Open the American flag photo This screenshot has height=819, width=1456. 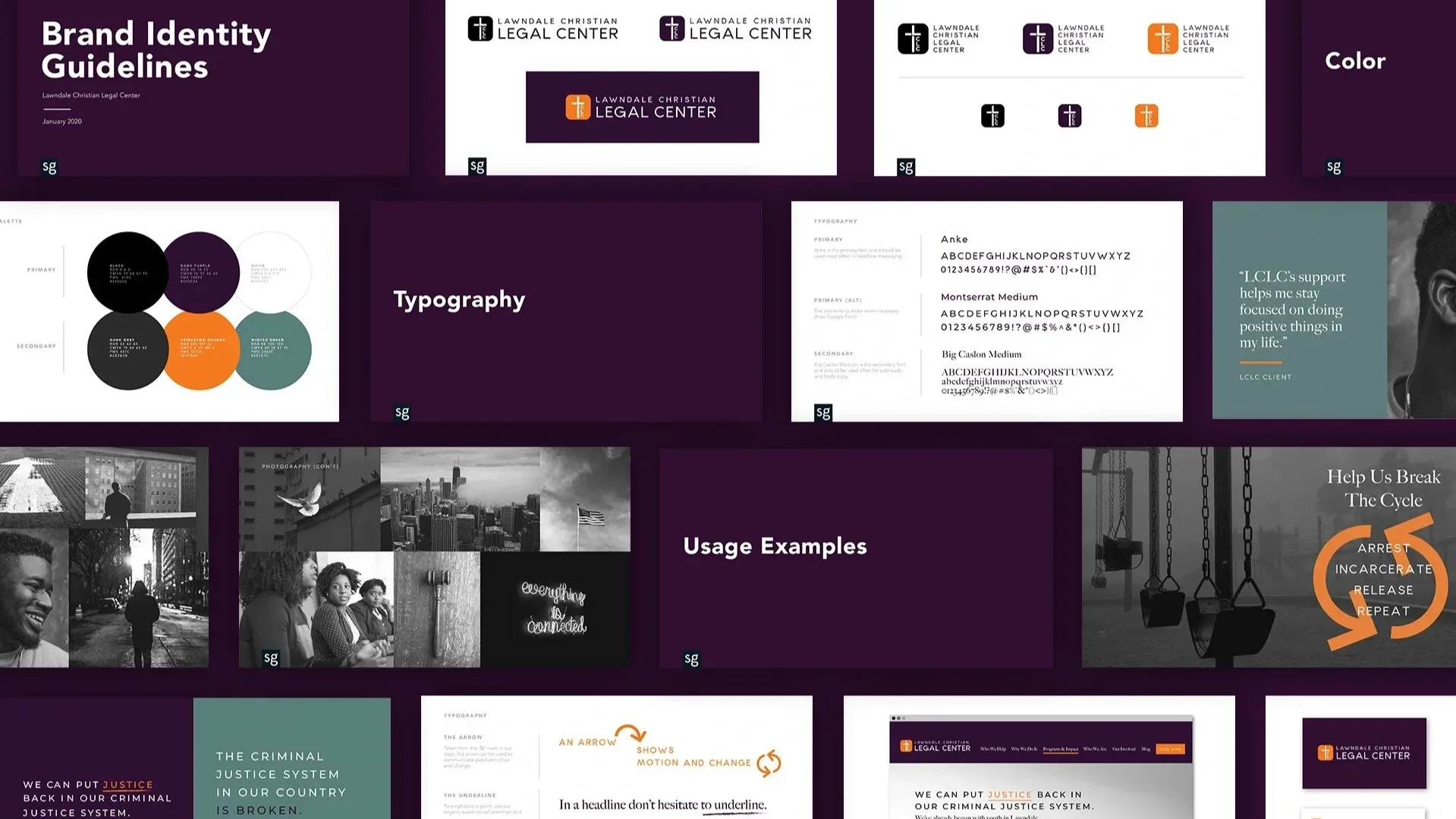pos(585,498)
